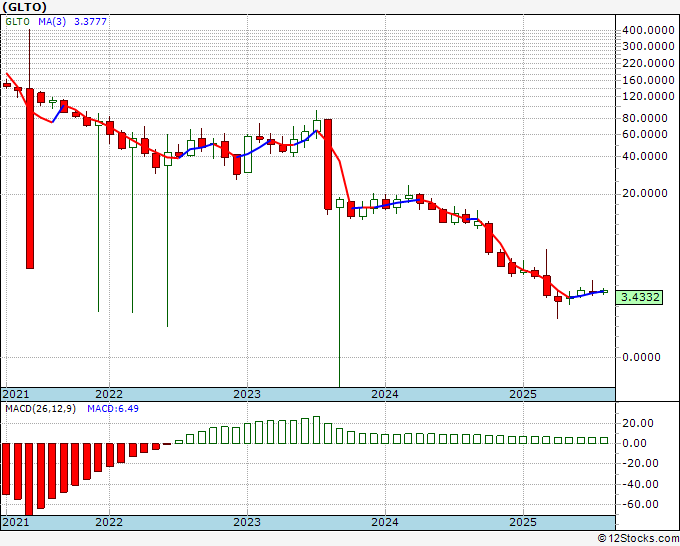
Task: Pick 2023 on the MACD panel time axis
Action: tap(247, 522)
